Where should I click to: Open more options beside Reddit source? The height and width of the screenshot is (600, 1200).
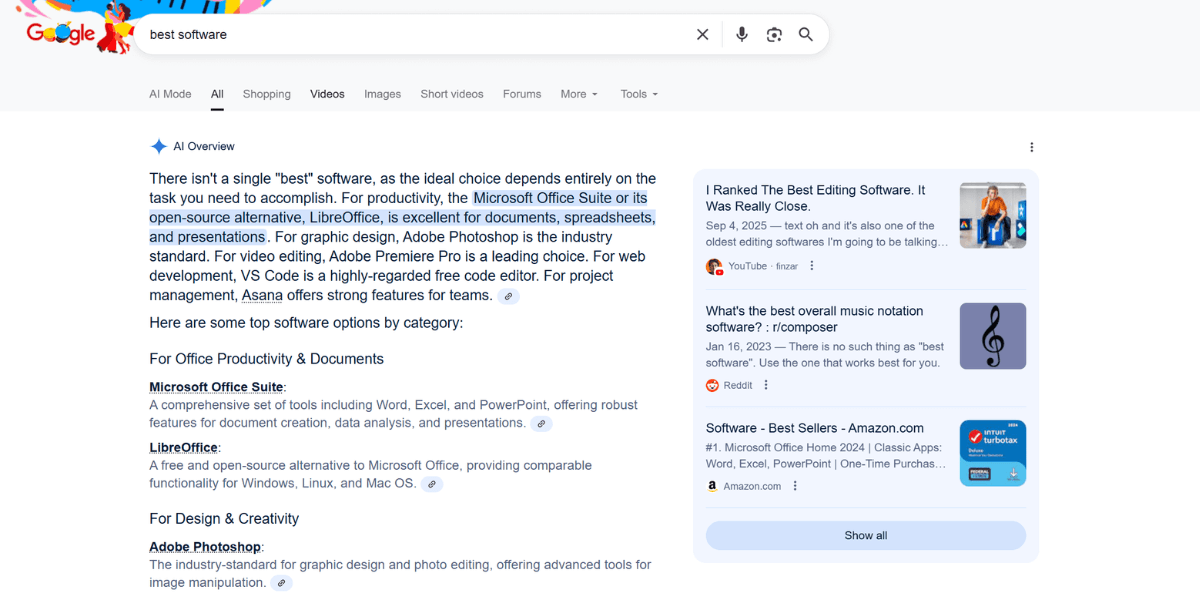(766, 385)
